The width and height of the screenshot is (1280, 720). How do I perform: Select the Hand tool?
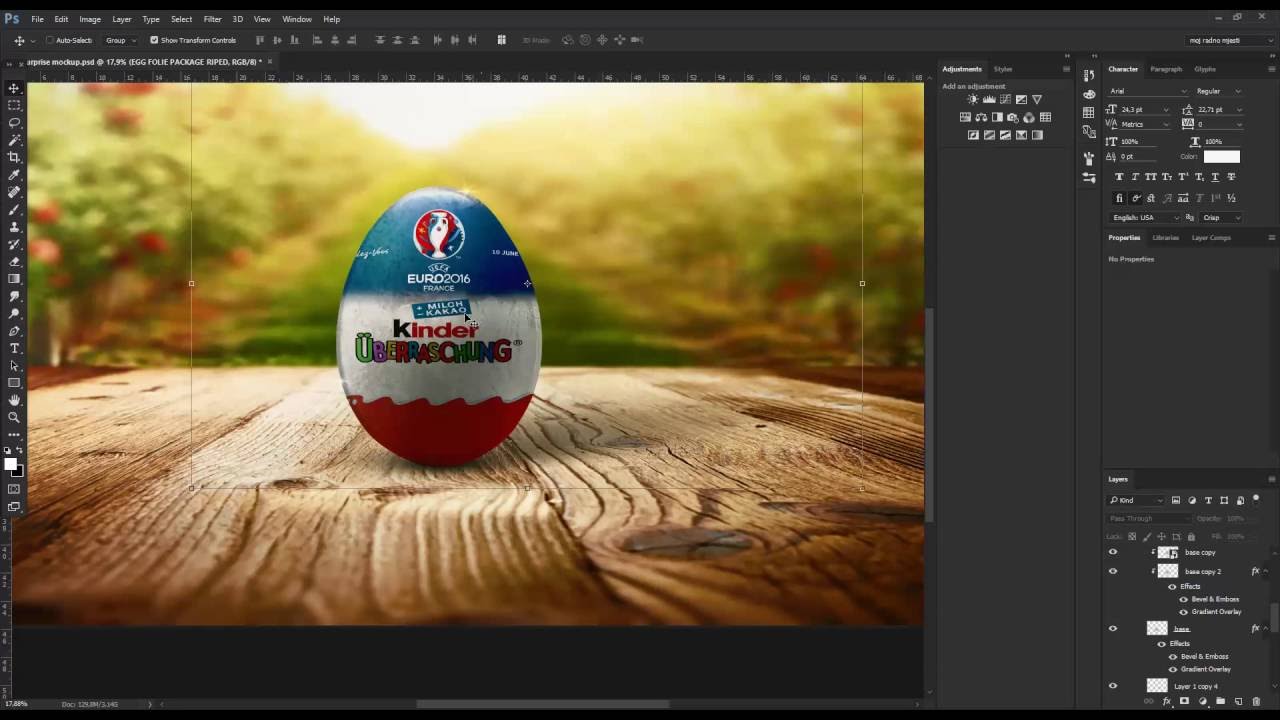(x=14, y=400)
